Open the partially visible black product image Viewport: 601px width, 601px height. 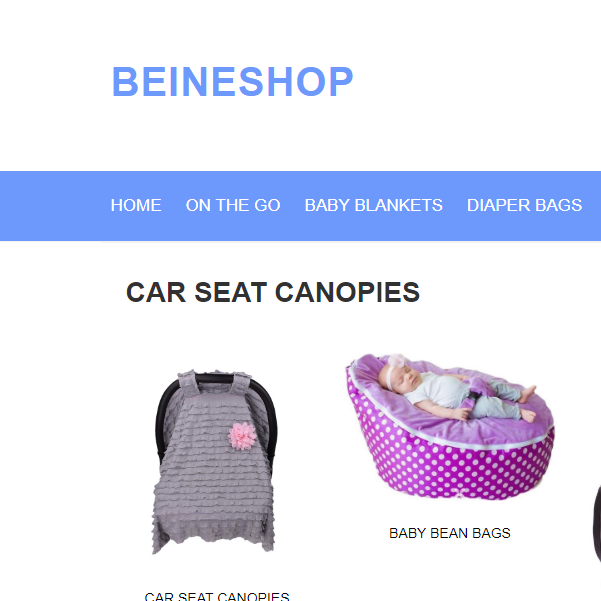click(597, 523)
